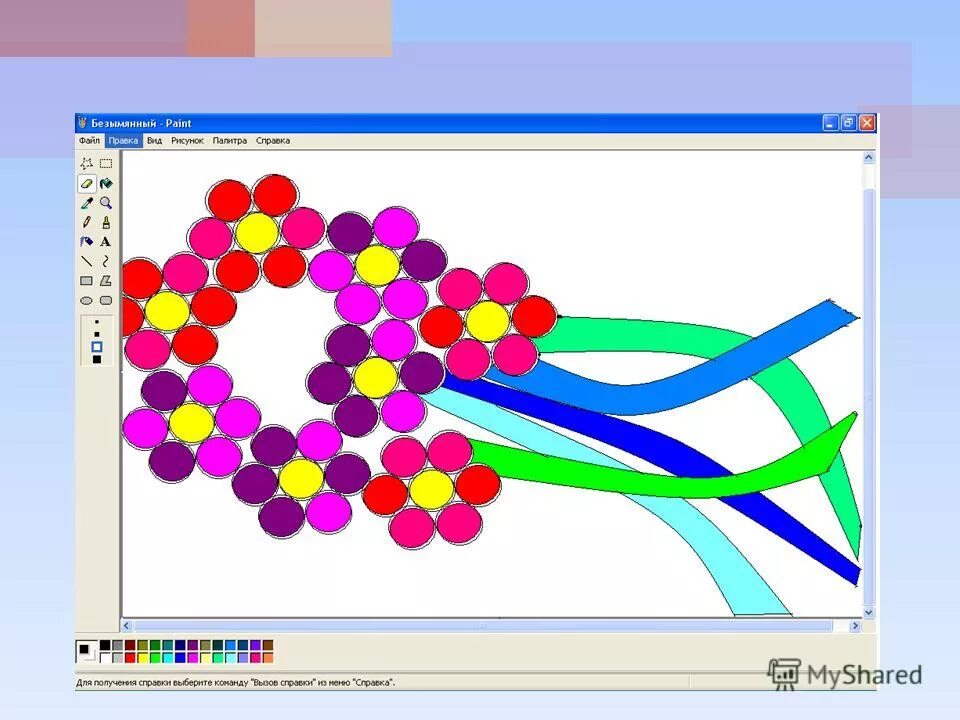Select the Eraser tool

coord(86,184)
